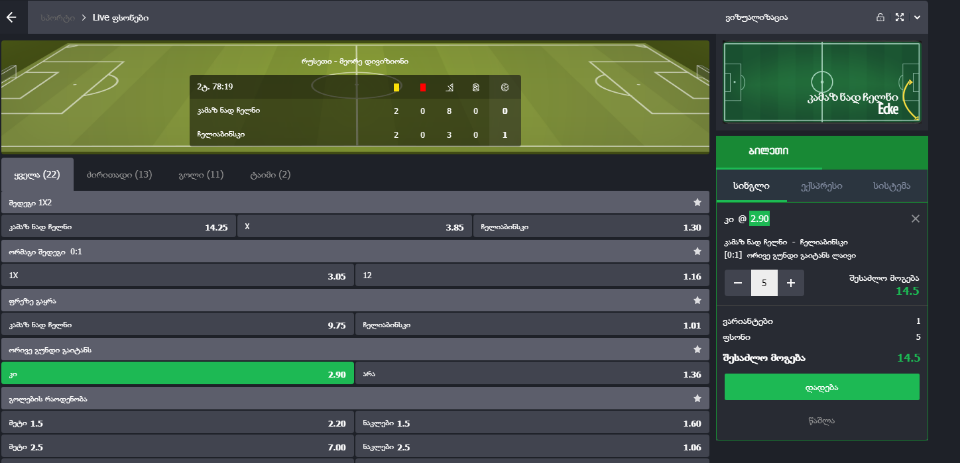Viewport: 960px width, 463px height.
Task: Toggle the star on the double chance market
Action: [697, 251]
